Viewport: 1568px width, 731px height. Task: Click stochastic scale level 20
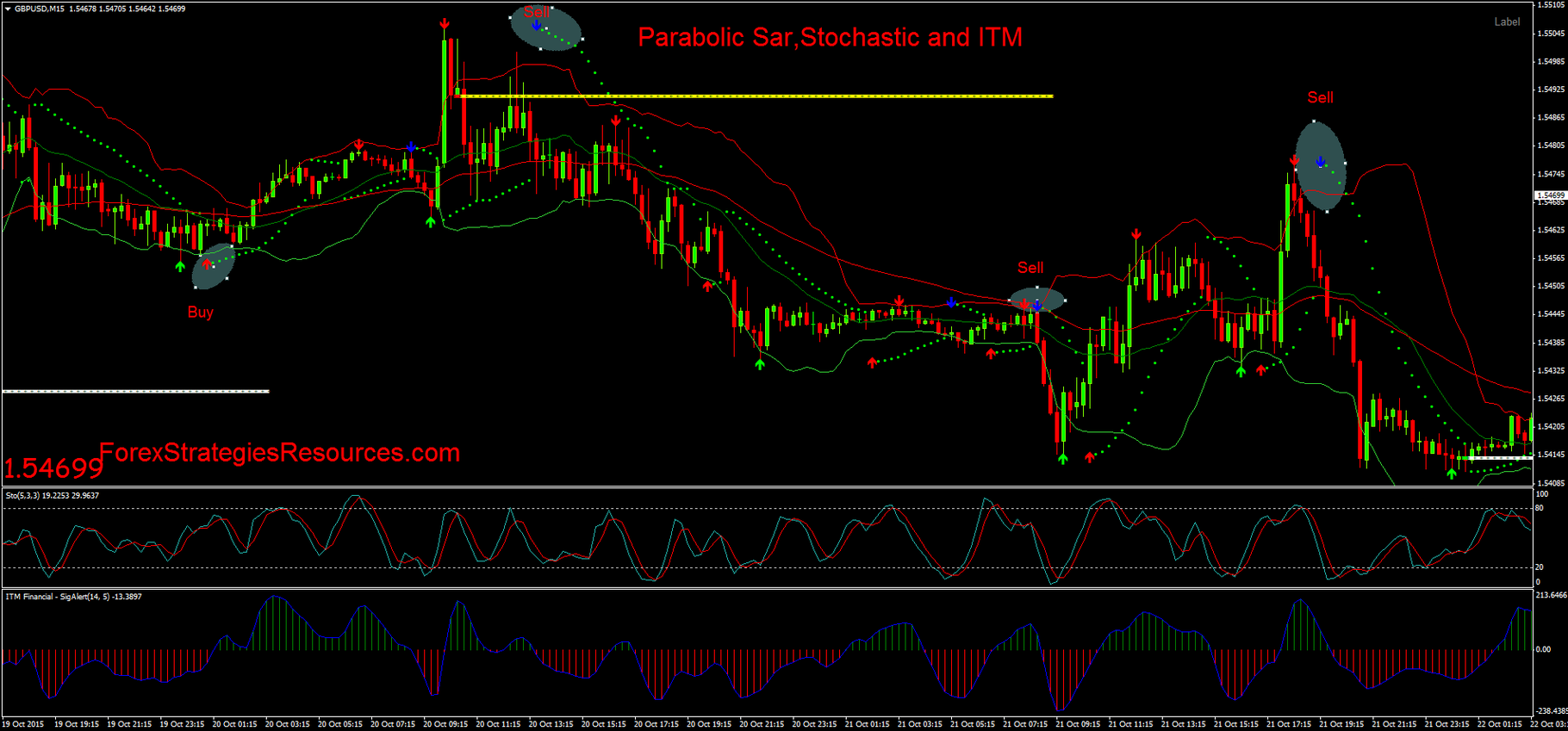pos(1540,567)
